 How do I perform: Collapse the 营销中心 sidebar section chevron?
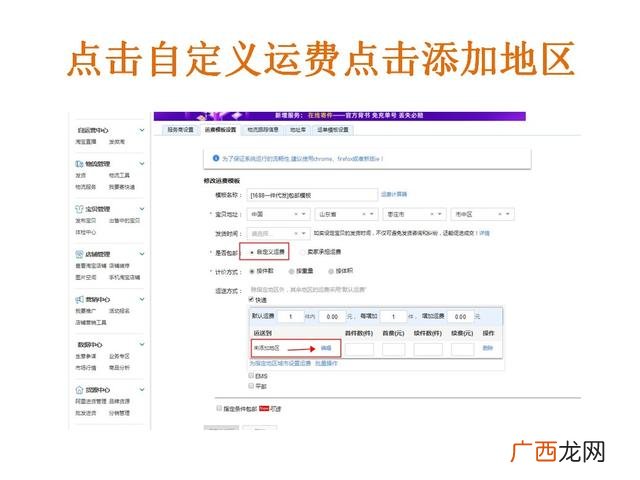pos(142,299)
